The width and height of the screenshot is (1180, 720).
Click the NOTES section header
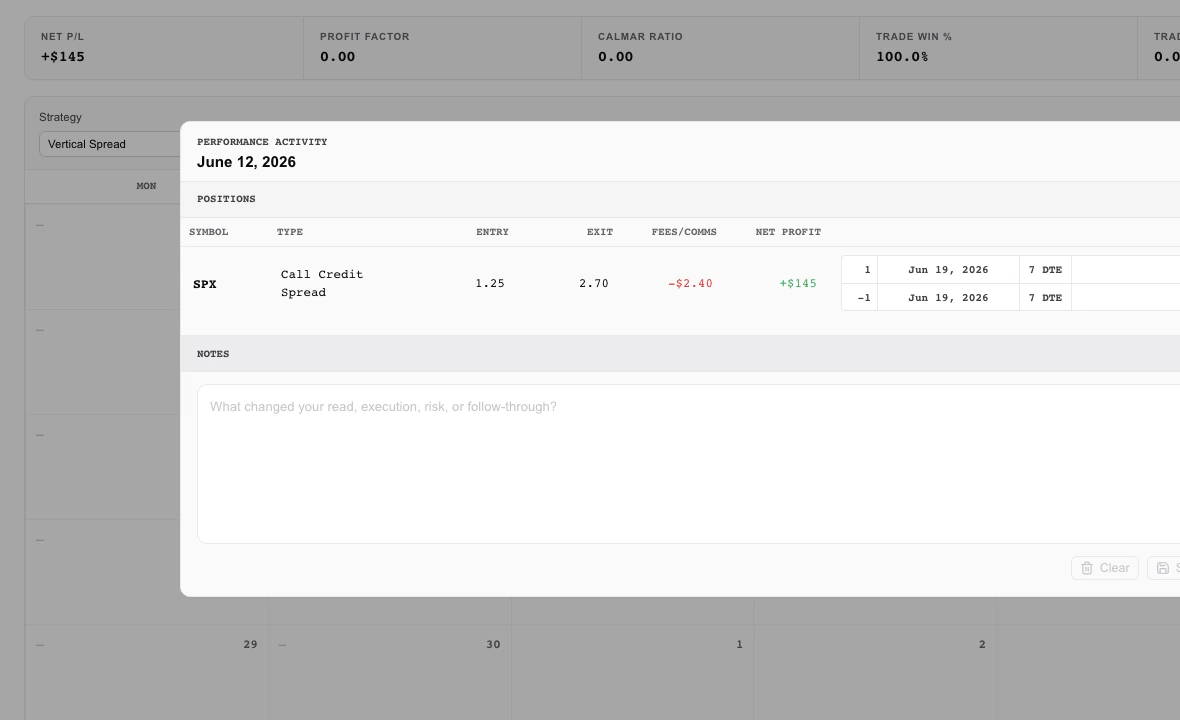click(213, 354)
